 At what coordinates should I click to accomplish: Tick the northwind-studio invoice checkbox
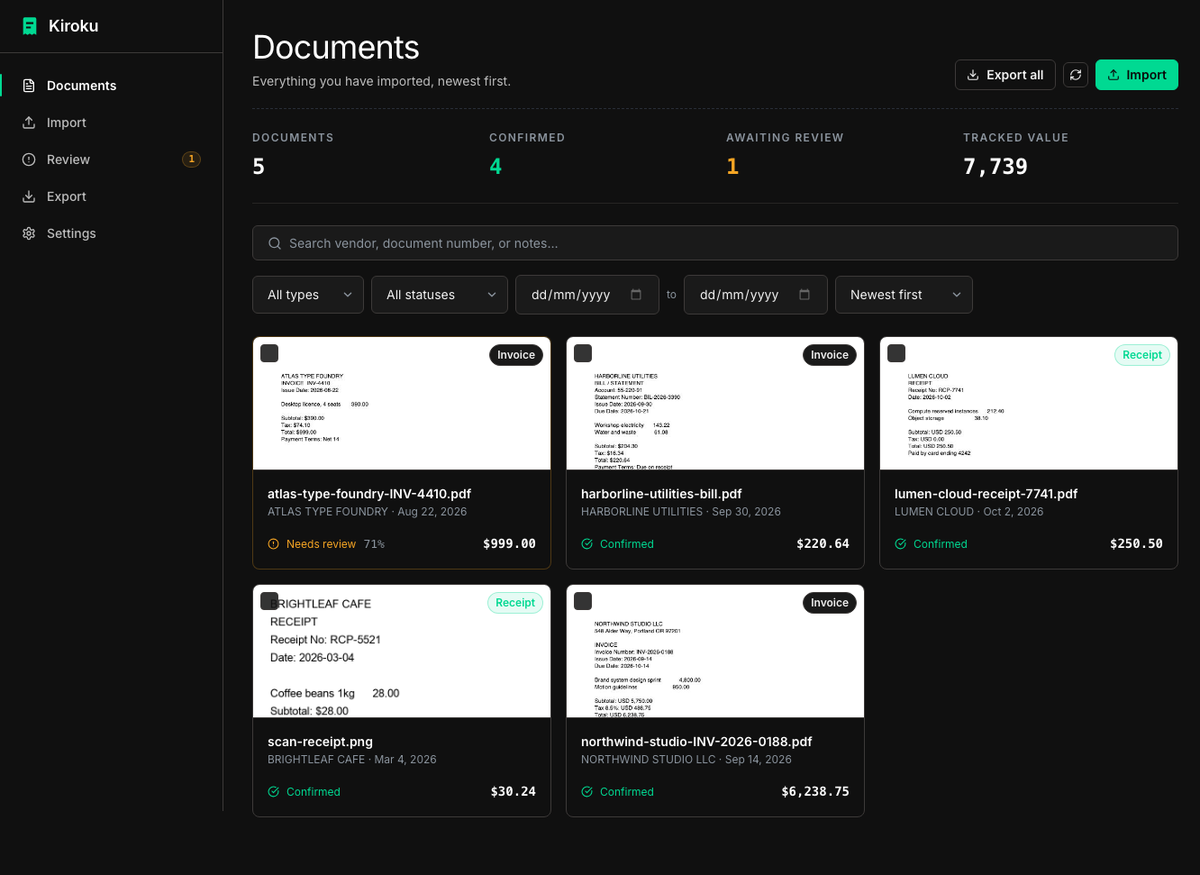point(583,601)
